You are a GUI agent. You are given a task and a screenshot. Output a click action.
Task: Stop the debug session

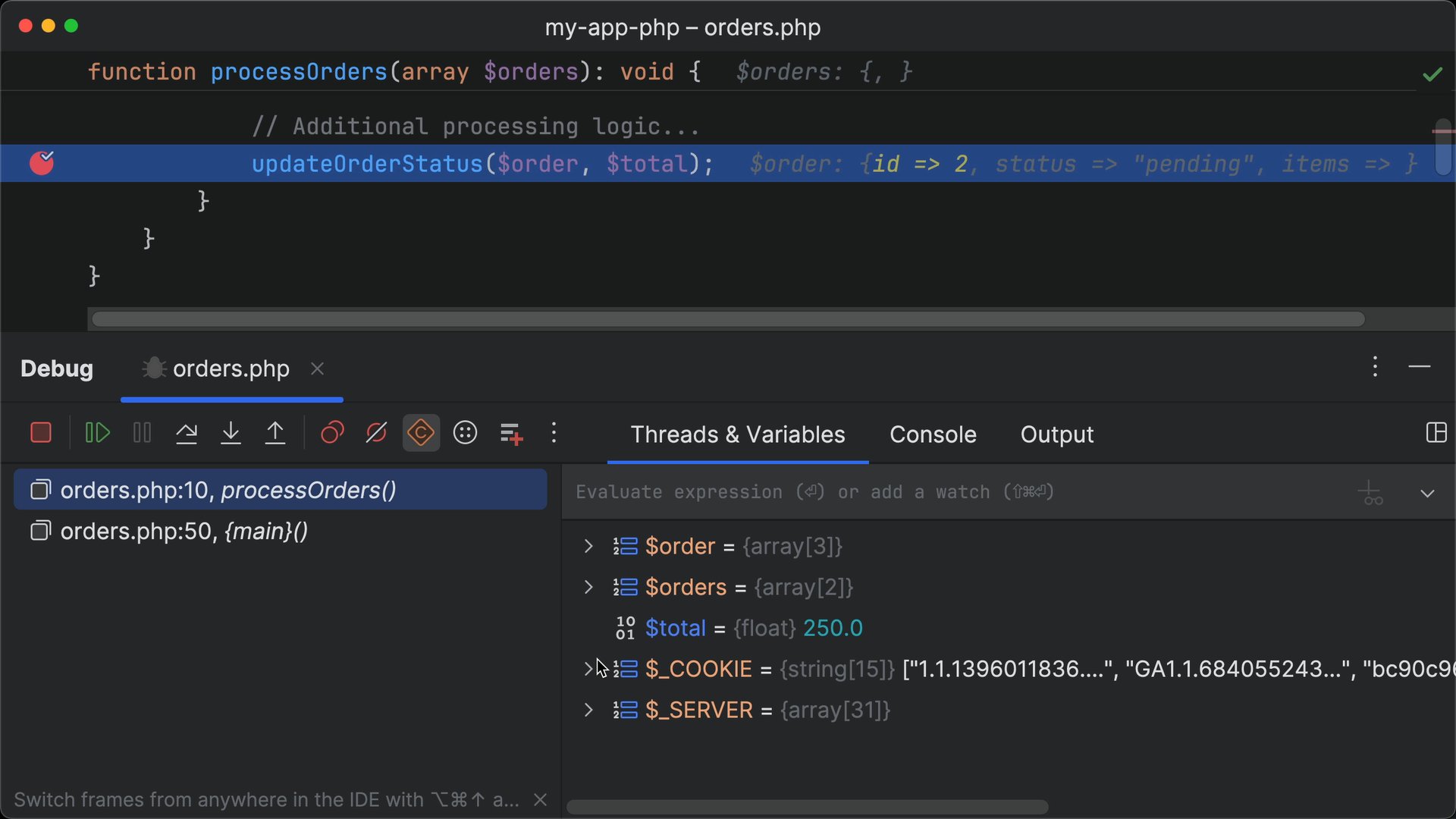click(x=41, y=433)
